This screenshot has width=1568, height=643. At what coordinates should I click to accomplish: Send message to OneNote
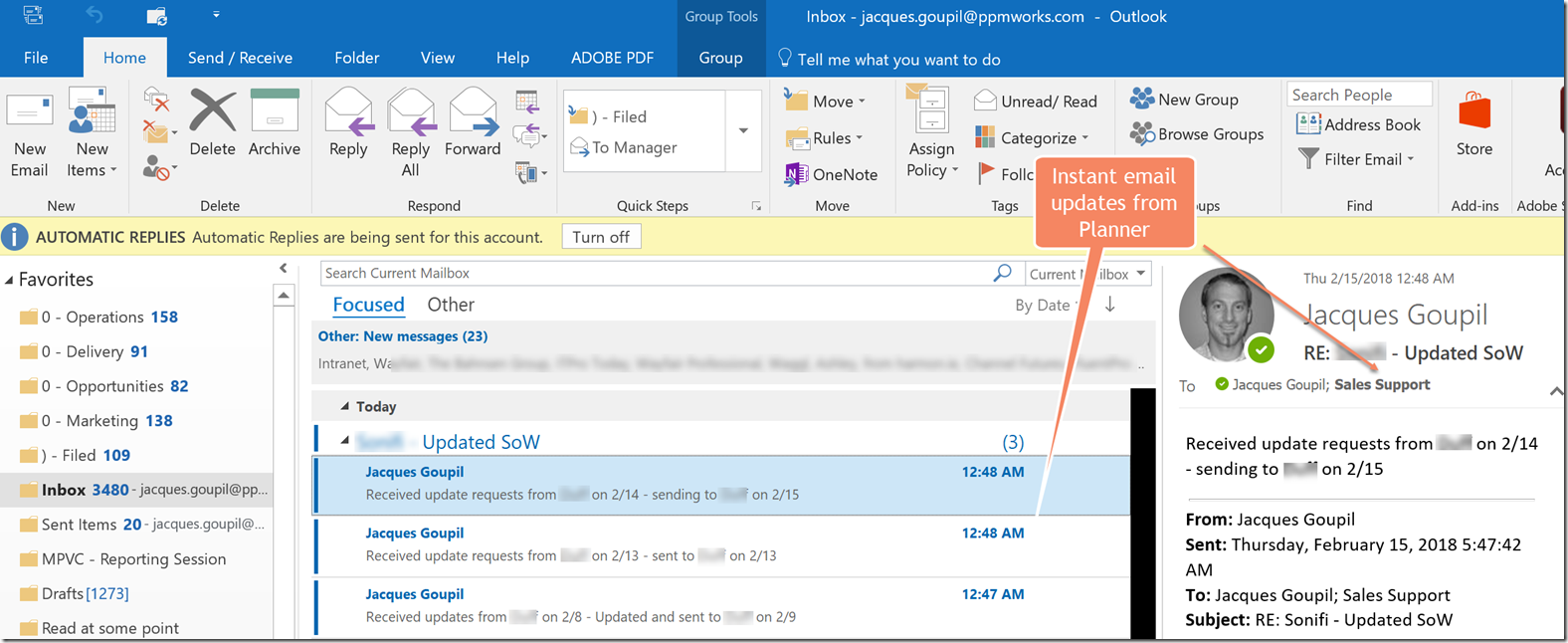point(832,174)
